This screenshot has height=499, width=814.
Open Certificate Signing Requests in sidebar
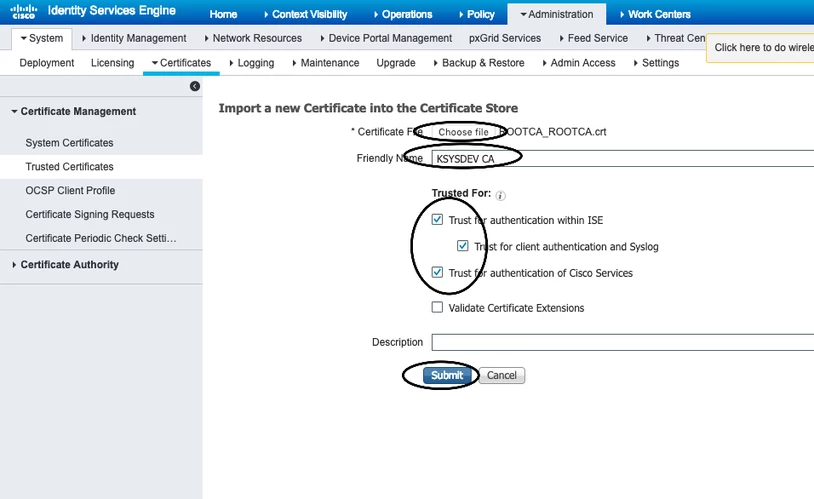coord(90,214)
